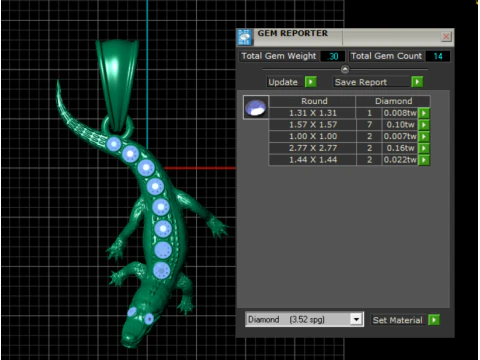Click green arrow for 1.00 X 1.00 row
The height and width of the screenshot is (360, 480).
(424, 136)
